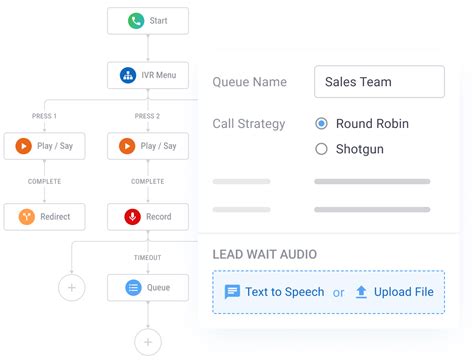
Task: Select the Queue node label
Action: 158,287
